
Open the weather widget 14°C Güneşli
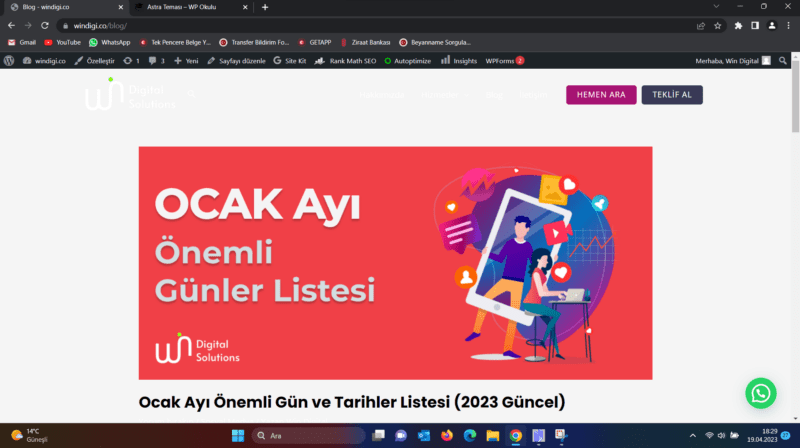click(30, 436)
